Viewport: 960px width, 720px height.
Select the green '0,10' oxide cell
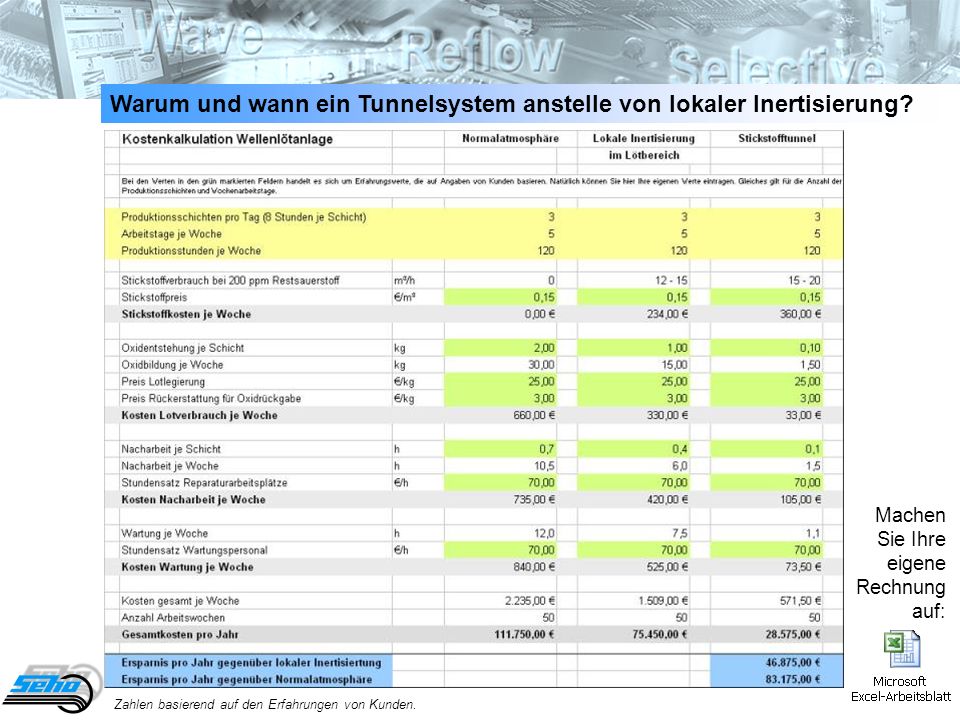coord(766,348)
